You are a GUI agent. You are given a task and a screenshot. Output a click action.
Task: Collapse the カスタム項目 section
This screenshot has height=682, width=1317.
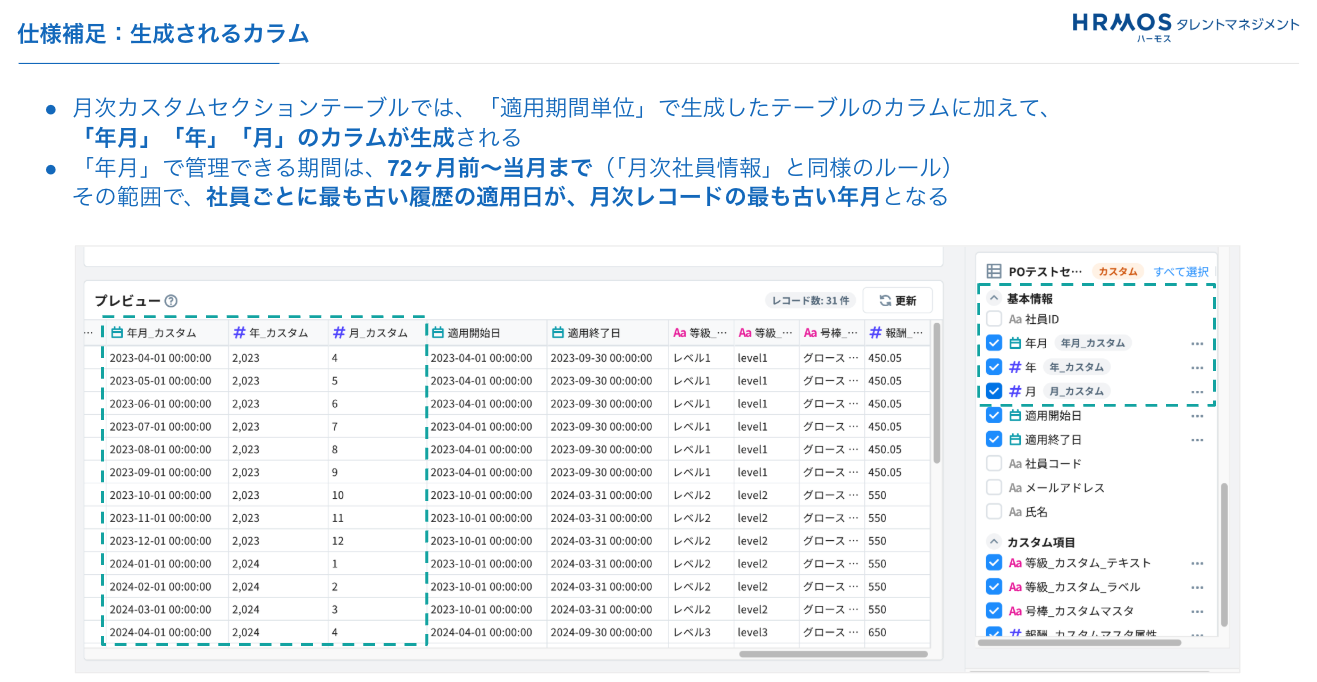(993, 542)
